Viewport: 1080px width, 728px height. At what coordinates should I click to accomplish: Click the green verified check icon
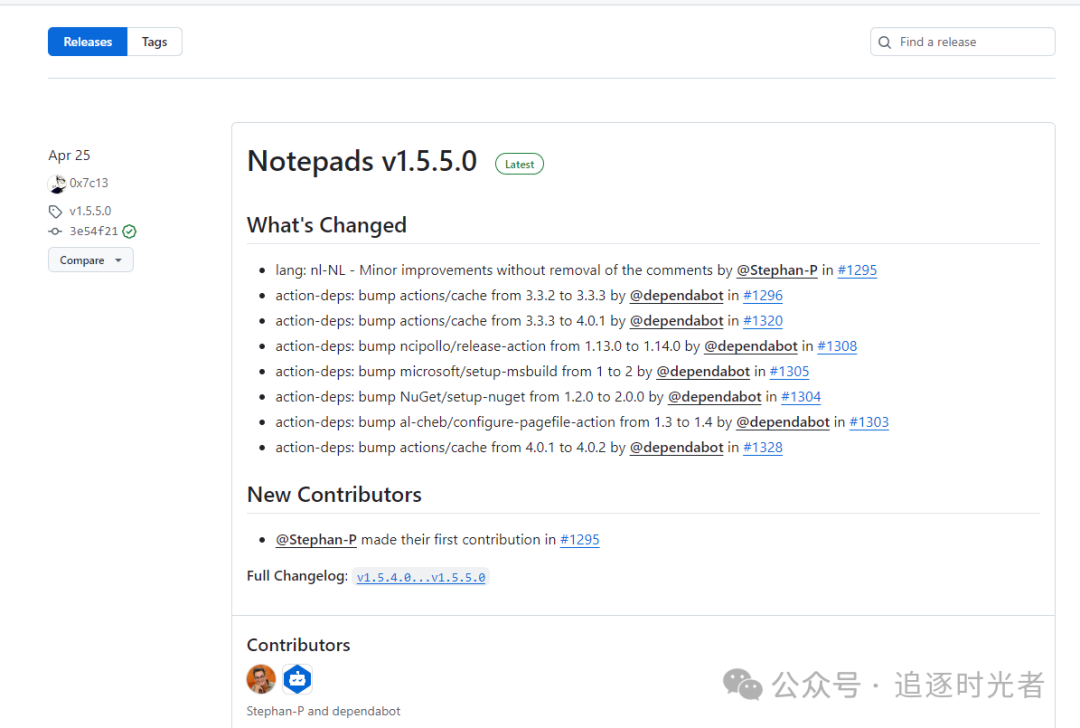coord(129,231)
